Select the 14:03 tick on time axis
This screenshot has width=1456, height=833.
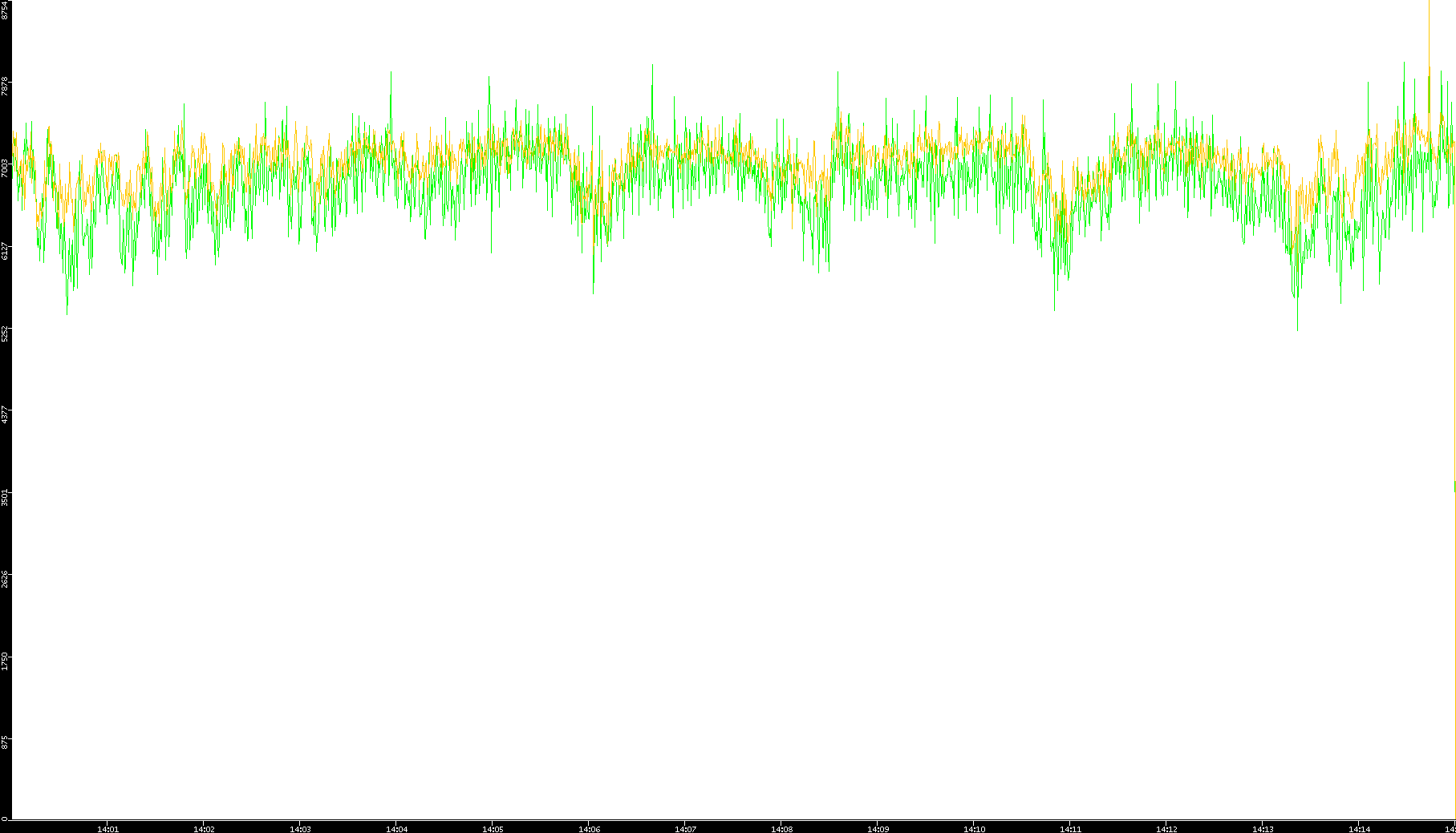coord(300,829)
